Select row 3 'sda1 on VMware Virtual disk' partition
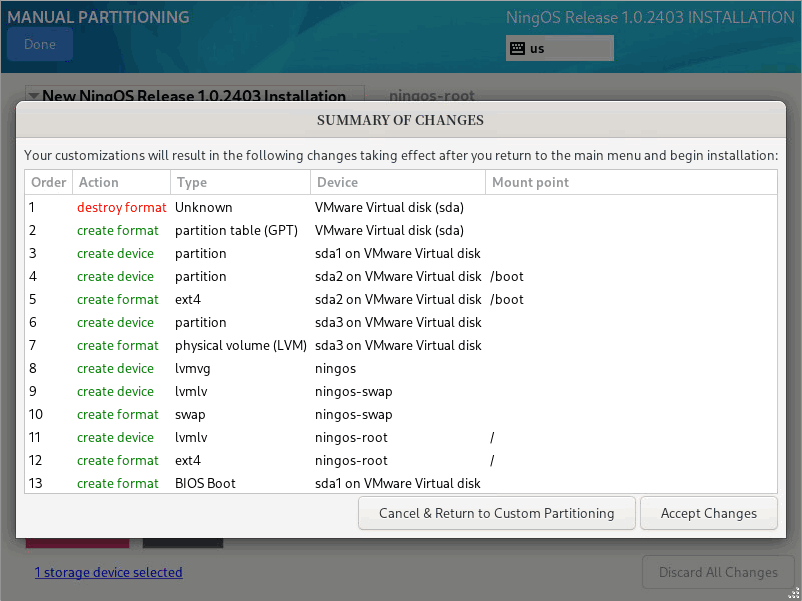Viewport: 802px width, 601px height. (x=397, y=253)
